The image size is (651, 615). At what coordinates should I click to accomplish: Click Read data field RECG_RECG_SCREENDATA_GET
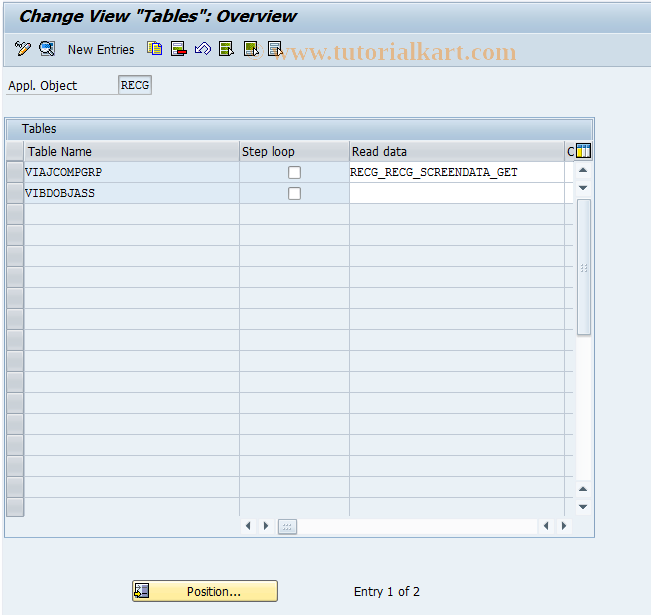tap(457, 172)
